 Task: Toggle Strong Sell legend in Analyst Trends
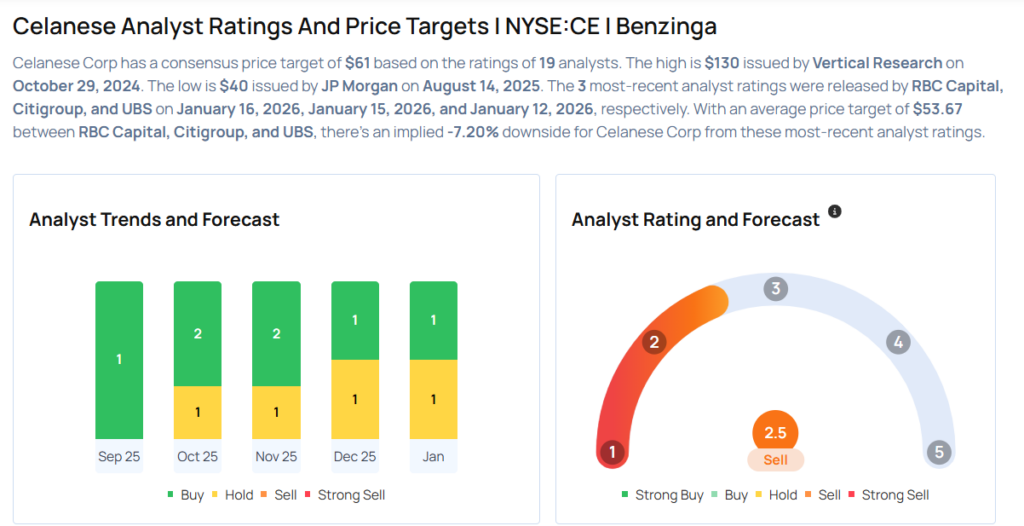click(x=345, y=495)
